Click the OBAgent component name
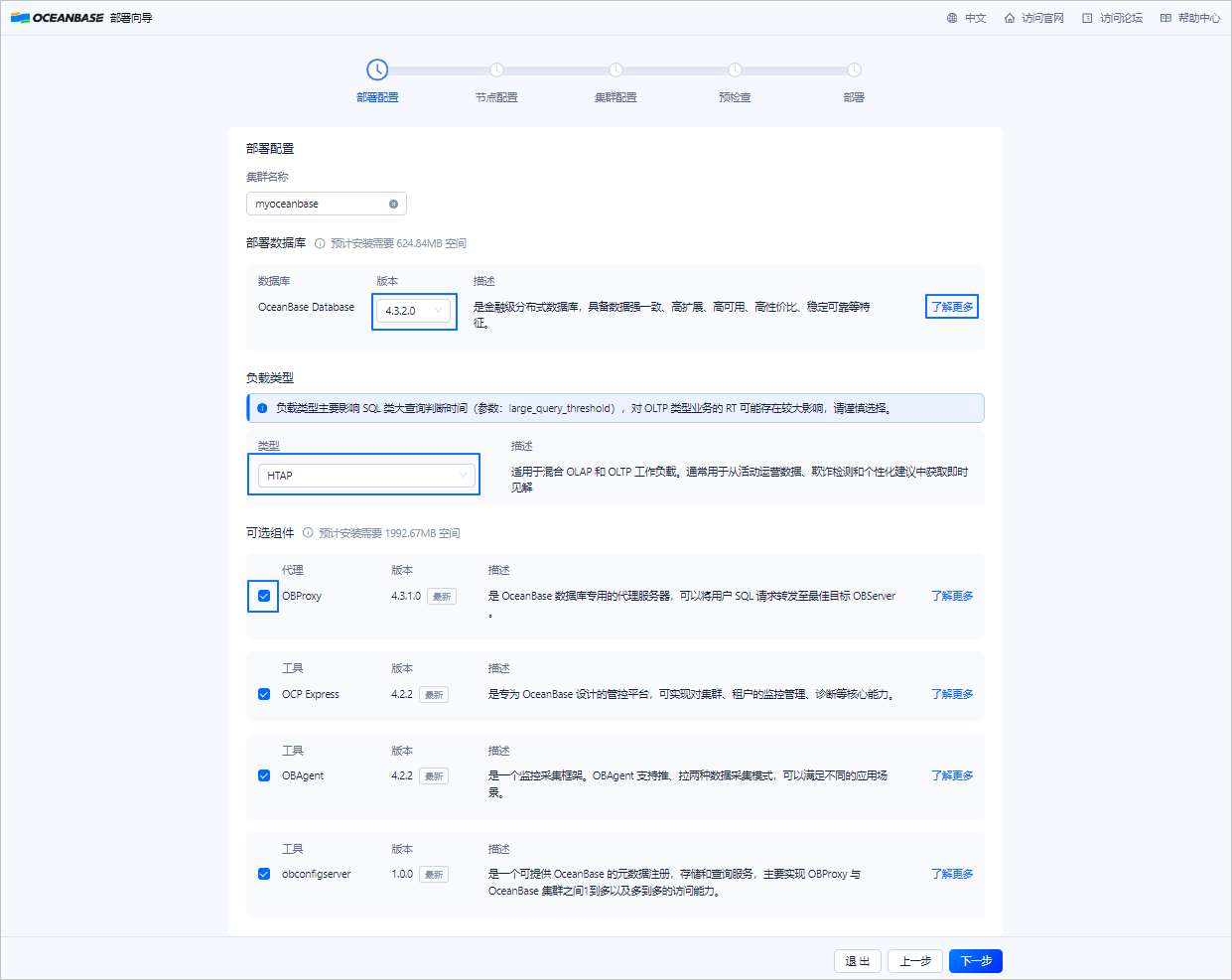 coord(303,775)
